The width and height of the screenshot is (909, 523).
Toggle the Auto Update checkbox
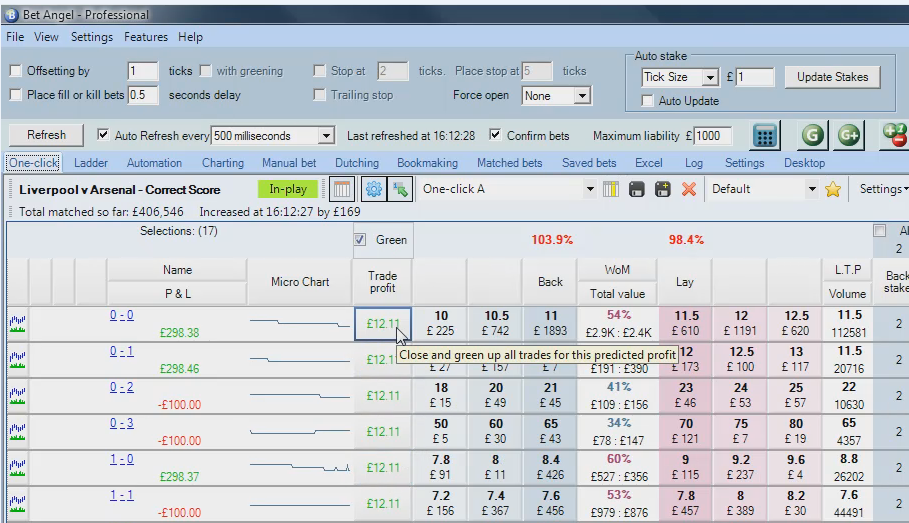[648, 101]
